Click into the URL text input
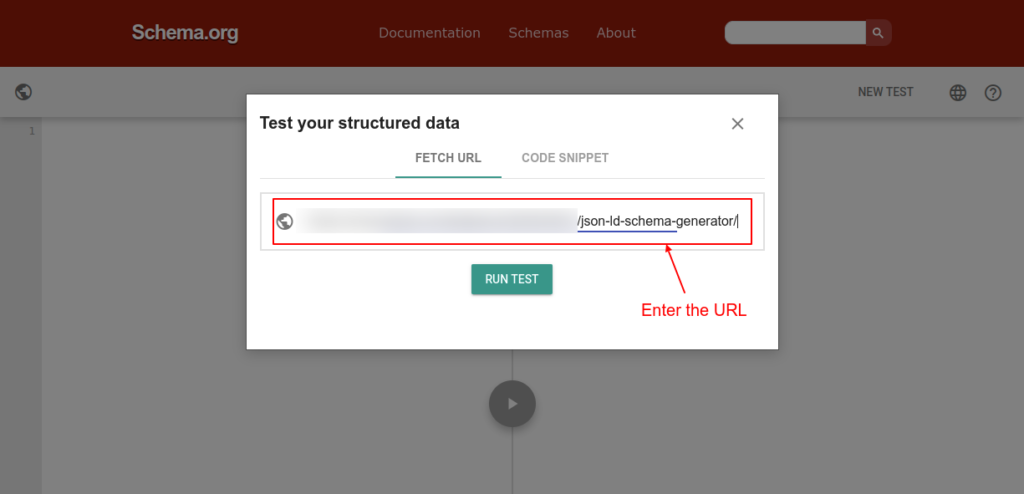 pyautogui.click(x=520, y=221)
